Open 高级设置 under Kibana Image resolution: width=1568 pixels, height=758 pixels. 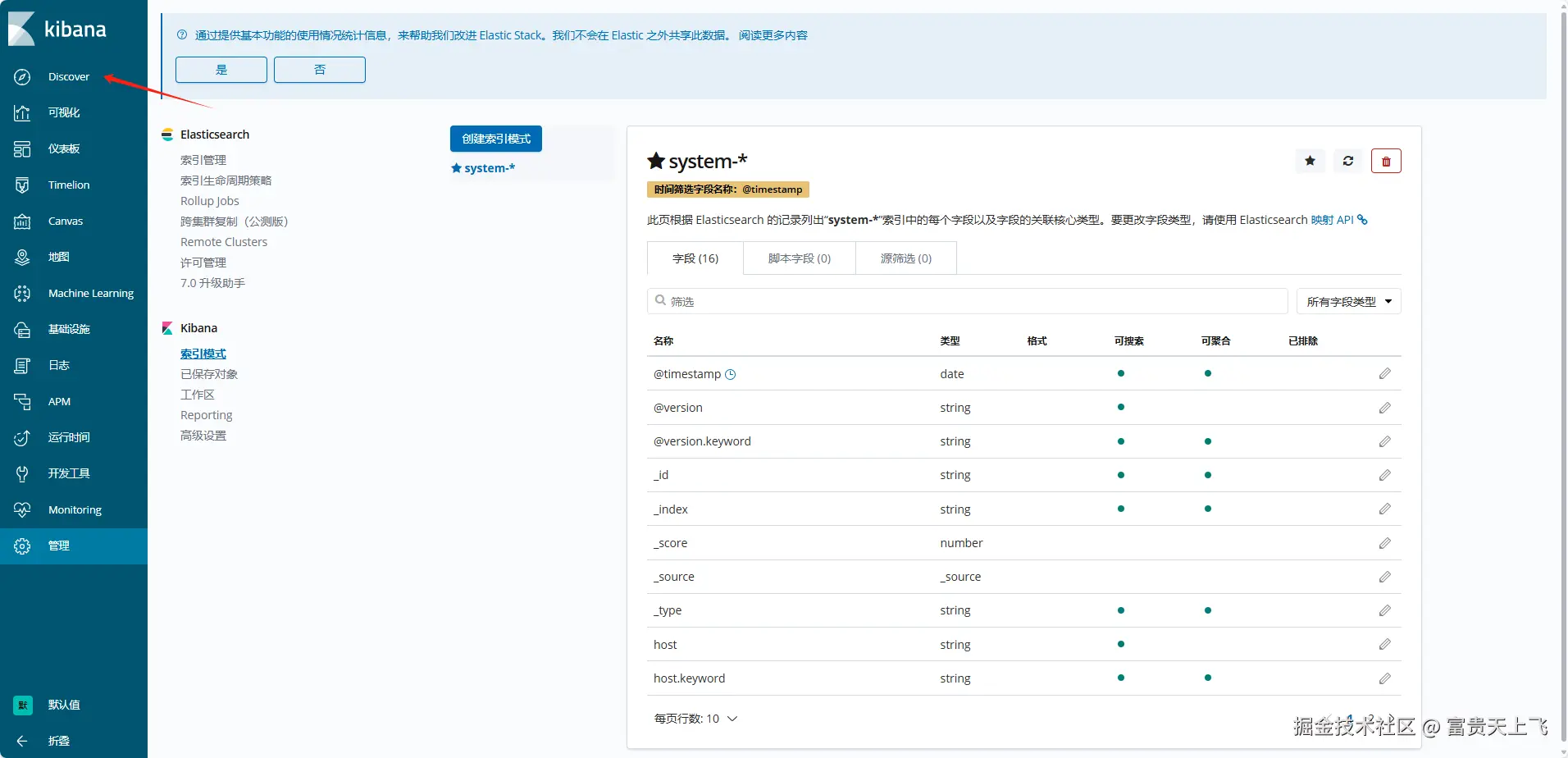(203, 436)
